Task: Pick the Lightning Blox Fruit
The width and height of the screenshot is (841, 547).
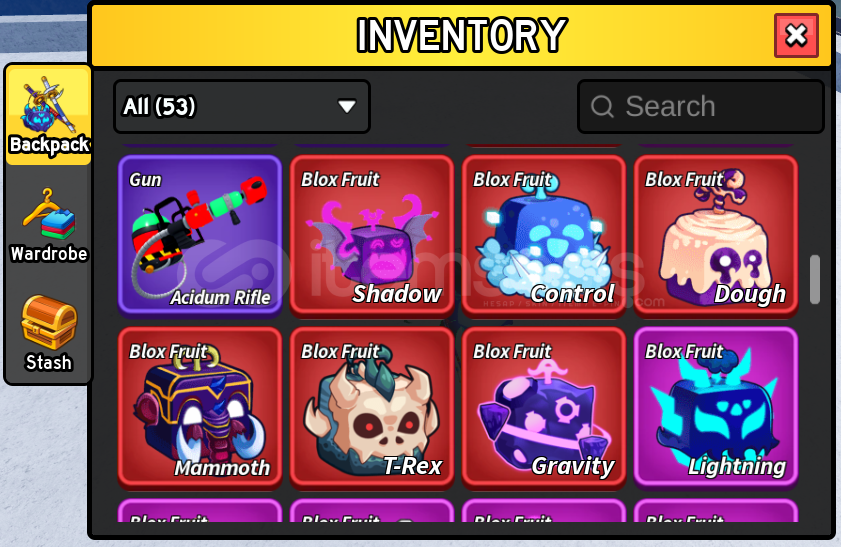Action: point(716,407)
